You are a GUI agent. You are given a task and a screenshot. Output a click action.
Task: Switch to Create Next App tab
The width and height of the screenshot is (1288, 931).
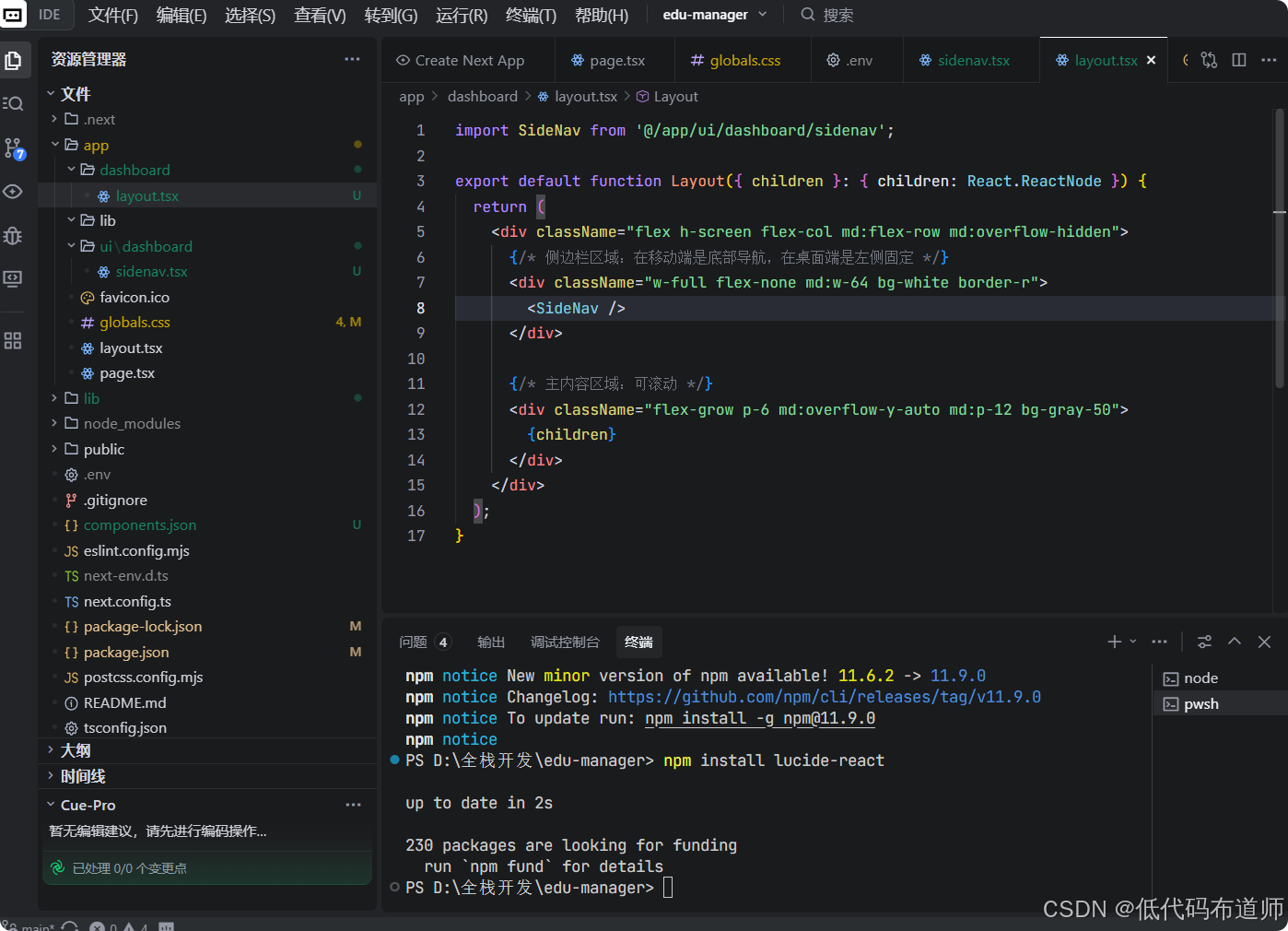(x=468, y=60)
